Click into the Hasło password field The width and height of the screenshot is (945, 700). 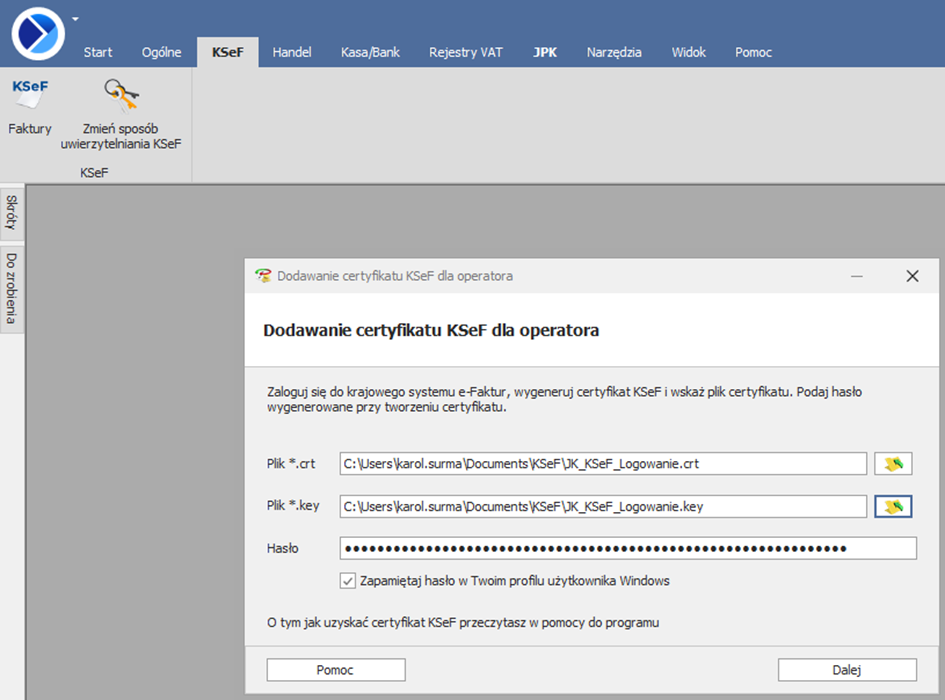(627, 548)
